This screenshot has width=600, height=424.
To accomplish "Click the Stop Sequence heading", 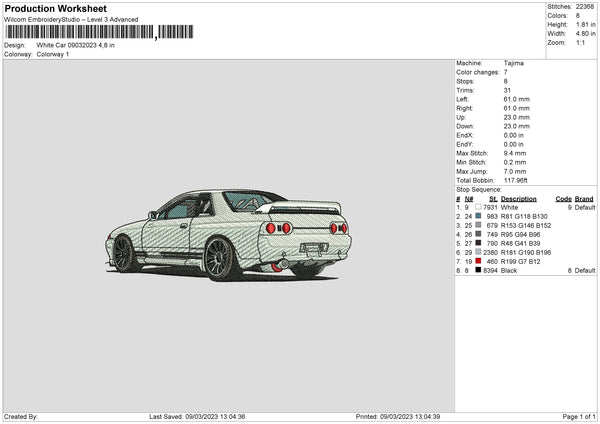I will click(479, 189).
